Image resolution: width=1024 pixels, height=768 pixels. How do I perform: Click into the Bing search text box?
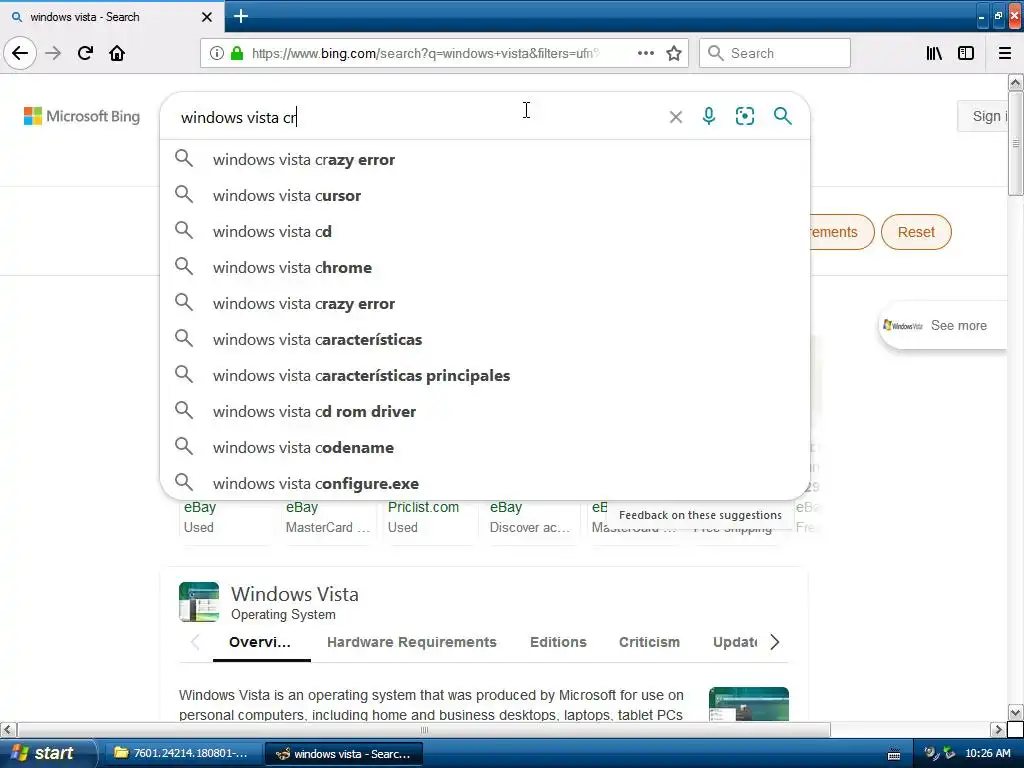tap(418, 117)
